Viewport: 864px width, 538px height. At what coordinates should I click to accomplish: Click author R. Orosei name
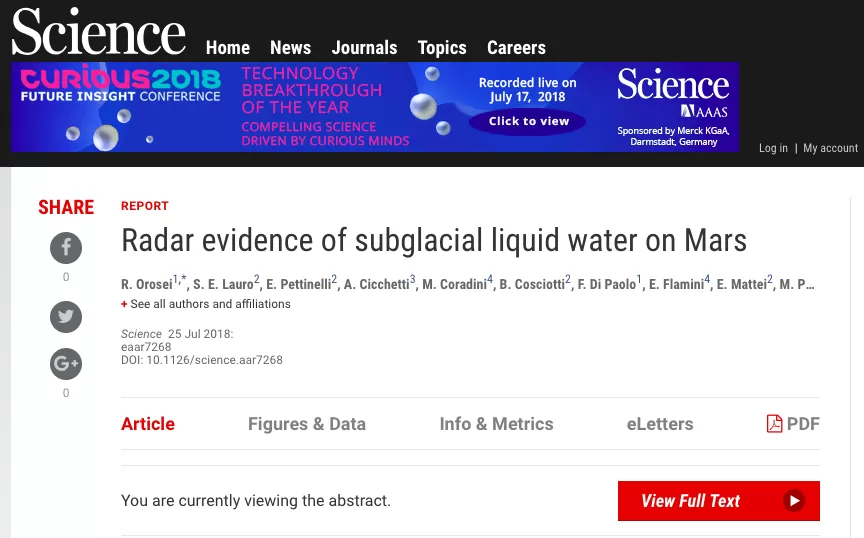click(147, 284)
